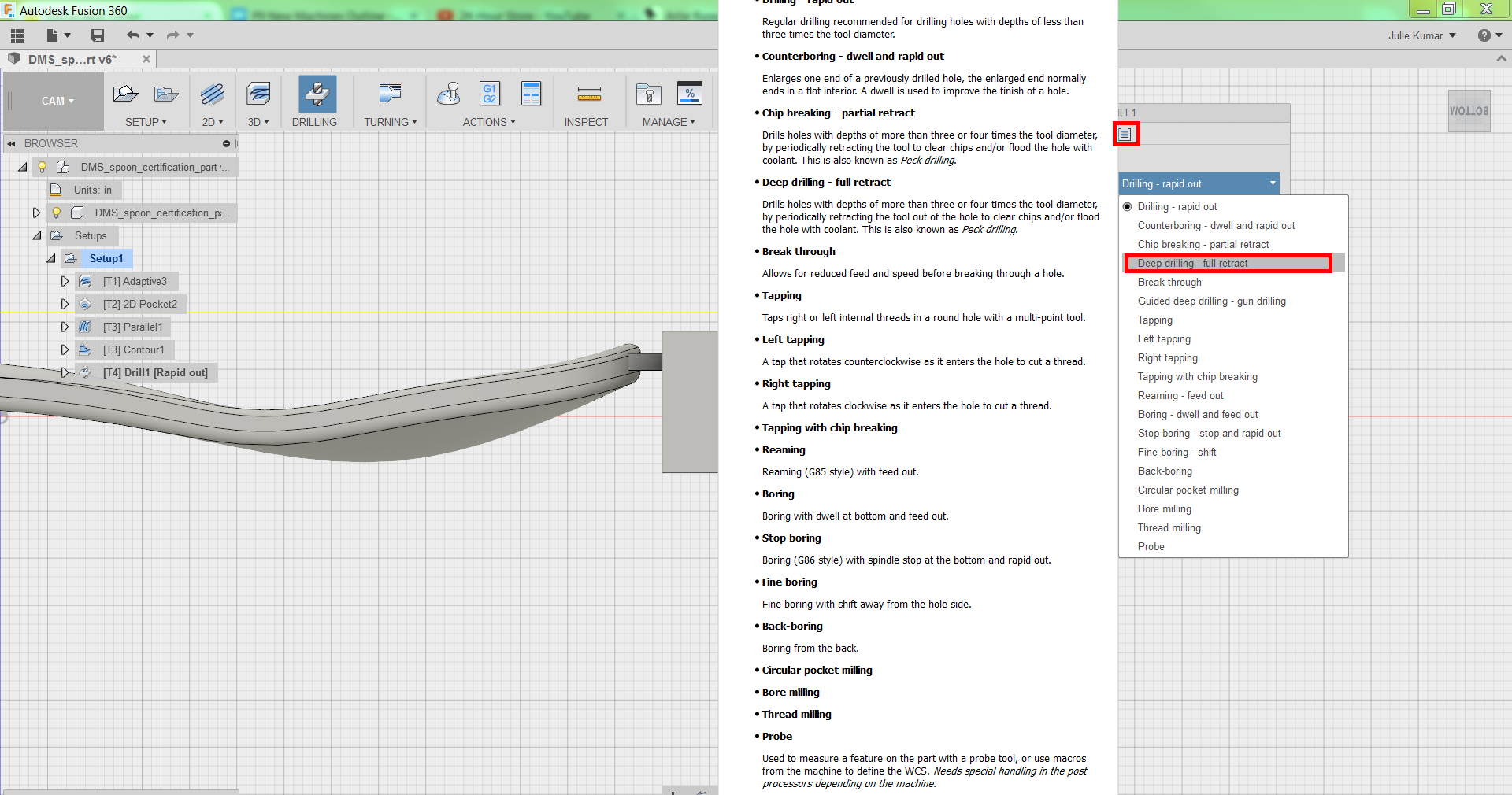Click the New Setup icon

click(125, 94)
